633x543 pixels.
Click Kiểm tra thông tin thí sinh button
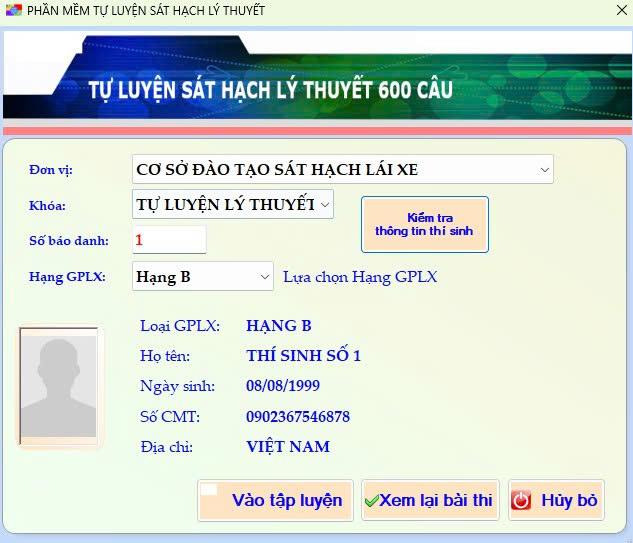pyautogui.click(x=425, y=224)
